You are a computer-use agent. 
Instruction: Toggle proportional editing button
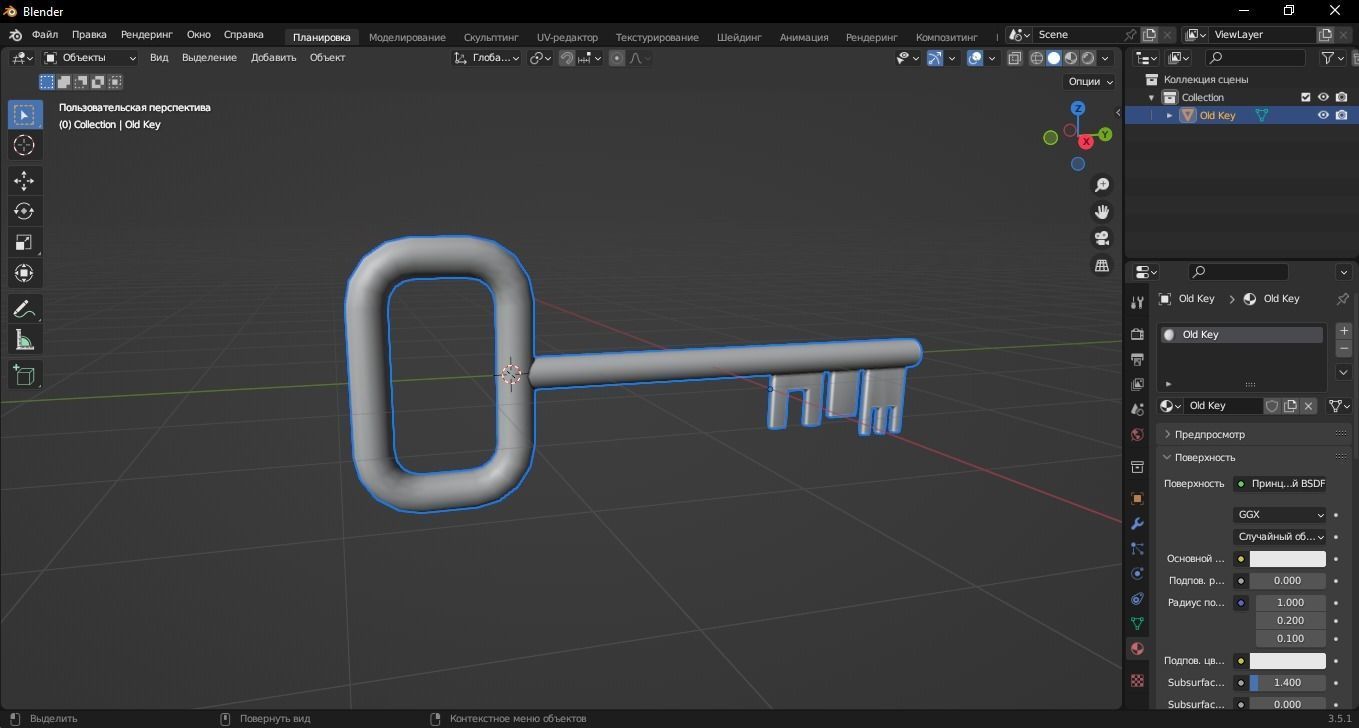coord(617,58)
